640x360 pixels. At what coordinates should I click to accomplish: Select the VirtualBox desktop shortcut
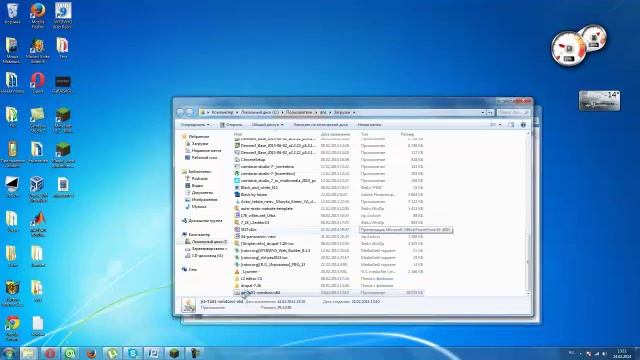(38, 189)
